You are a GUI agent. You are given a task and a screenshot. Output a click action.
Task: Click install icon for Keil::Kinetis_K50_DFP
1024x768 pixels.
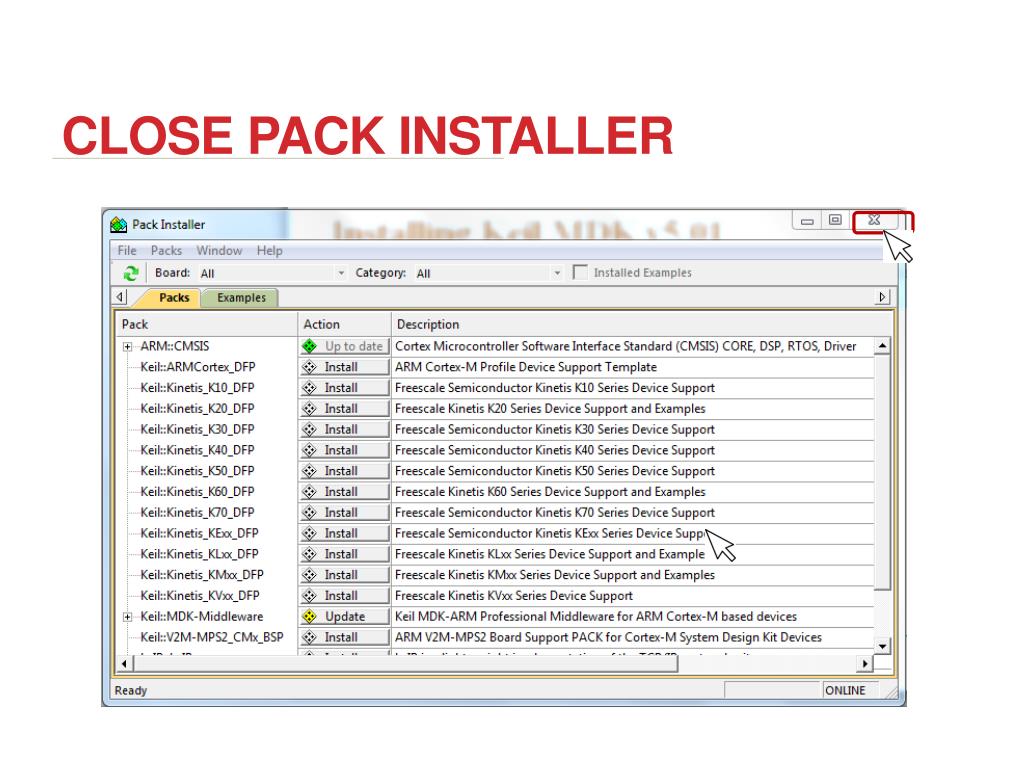[310, 471]
